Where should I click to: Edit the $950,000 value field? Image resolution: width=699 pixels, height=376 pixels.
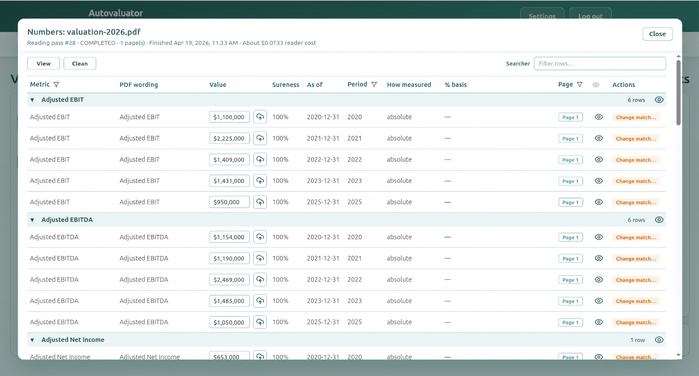point(229,202)
